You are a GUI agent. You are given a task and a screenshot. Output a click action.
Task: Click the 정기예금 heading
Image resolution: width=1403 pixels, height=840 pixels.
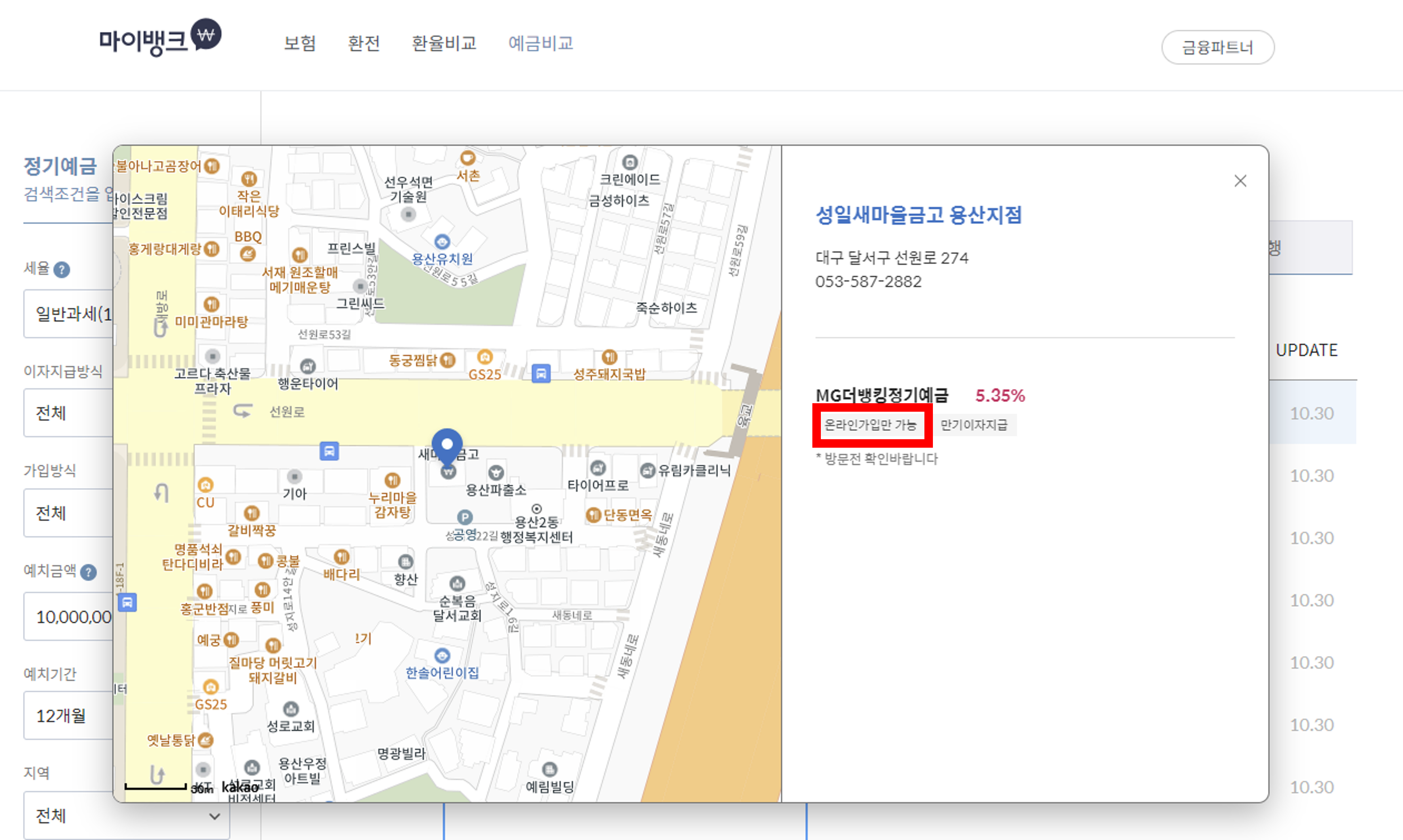tap(60, 166)
